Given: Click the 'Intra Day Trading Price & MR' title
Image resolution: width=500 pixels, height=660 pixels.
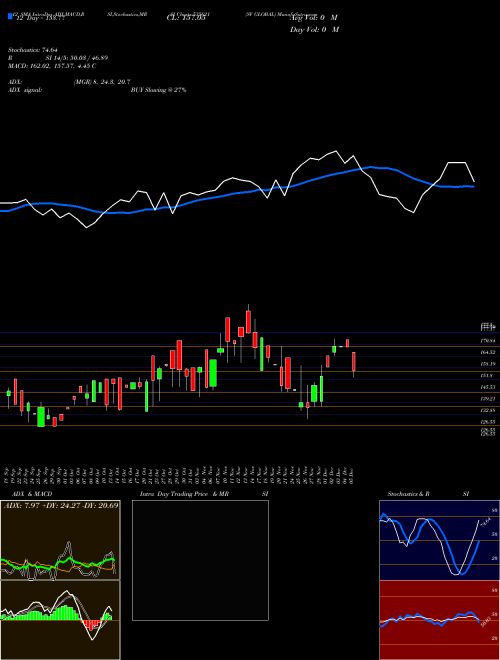Looking at the screenshot, I should pos(184,494).
